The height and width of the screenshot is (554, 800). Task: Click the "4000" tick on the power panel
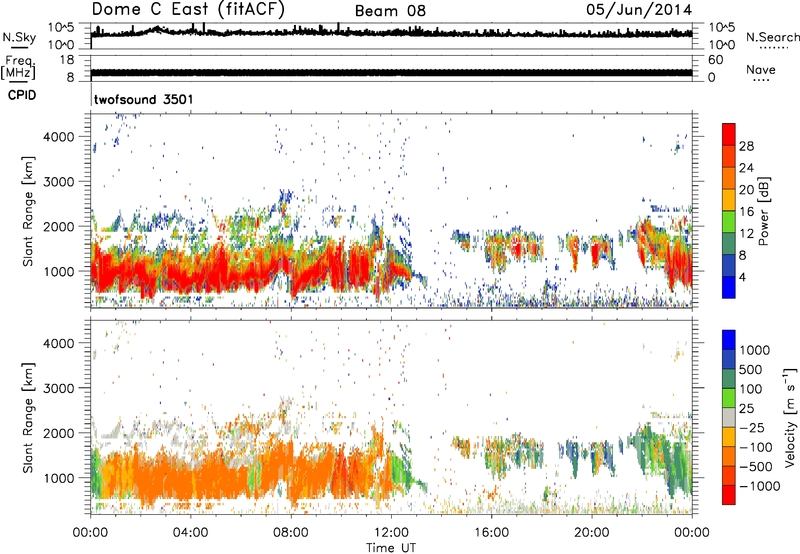(58, 137)
